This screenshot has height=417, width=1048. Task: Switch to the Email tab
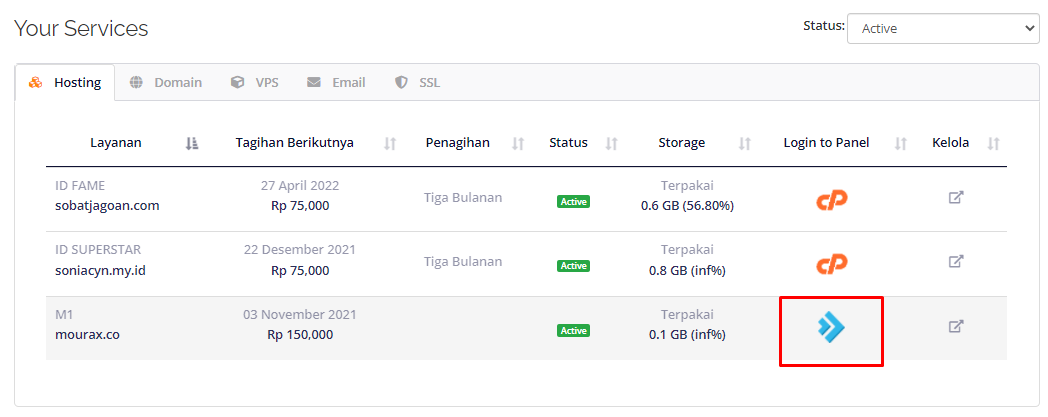click(x=336, y=83)
